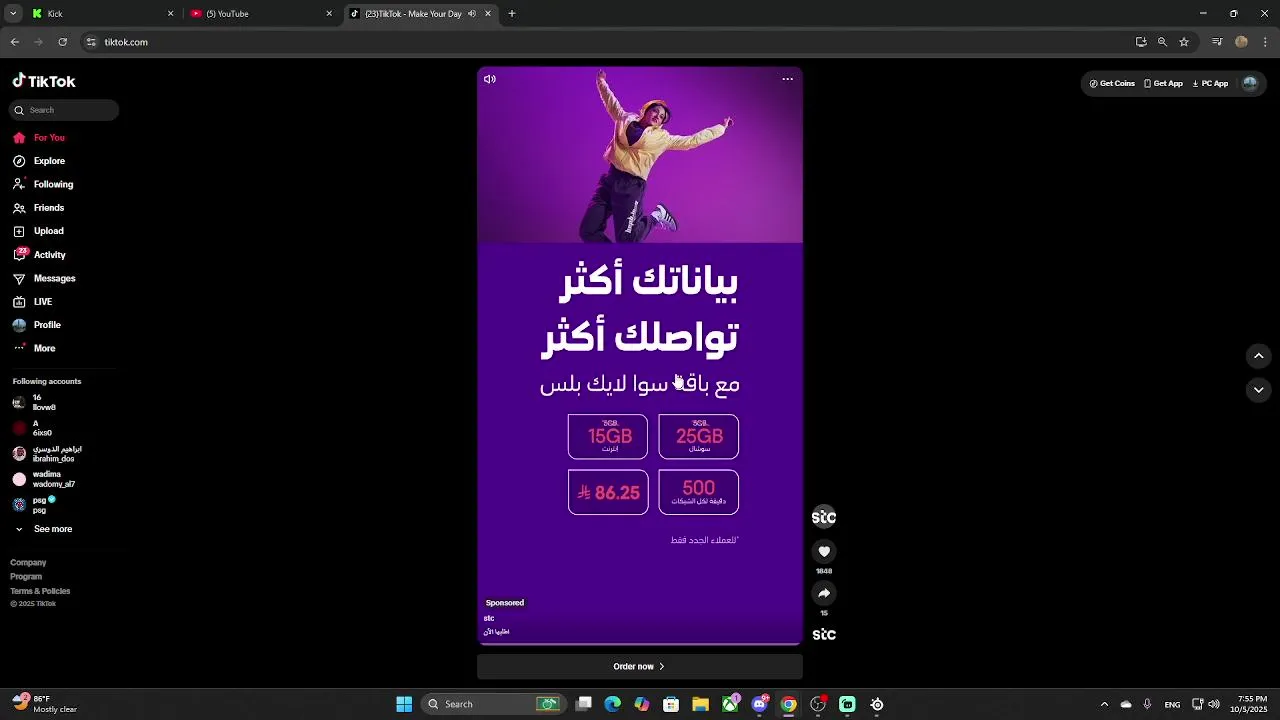Switch to the YouTube browser tab
The image size is (1280, 720).
(260, 14)
